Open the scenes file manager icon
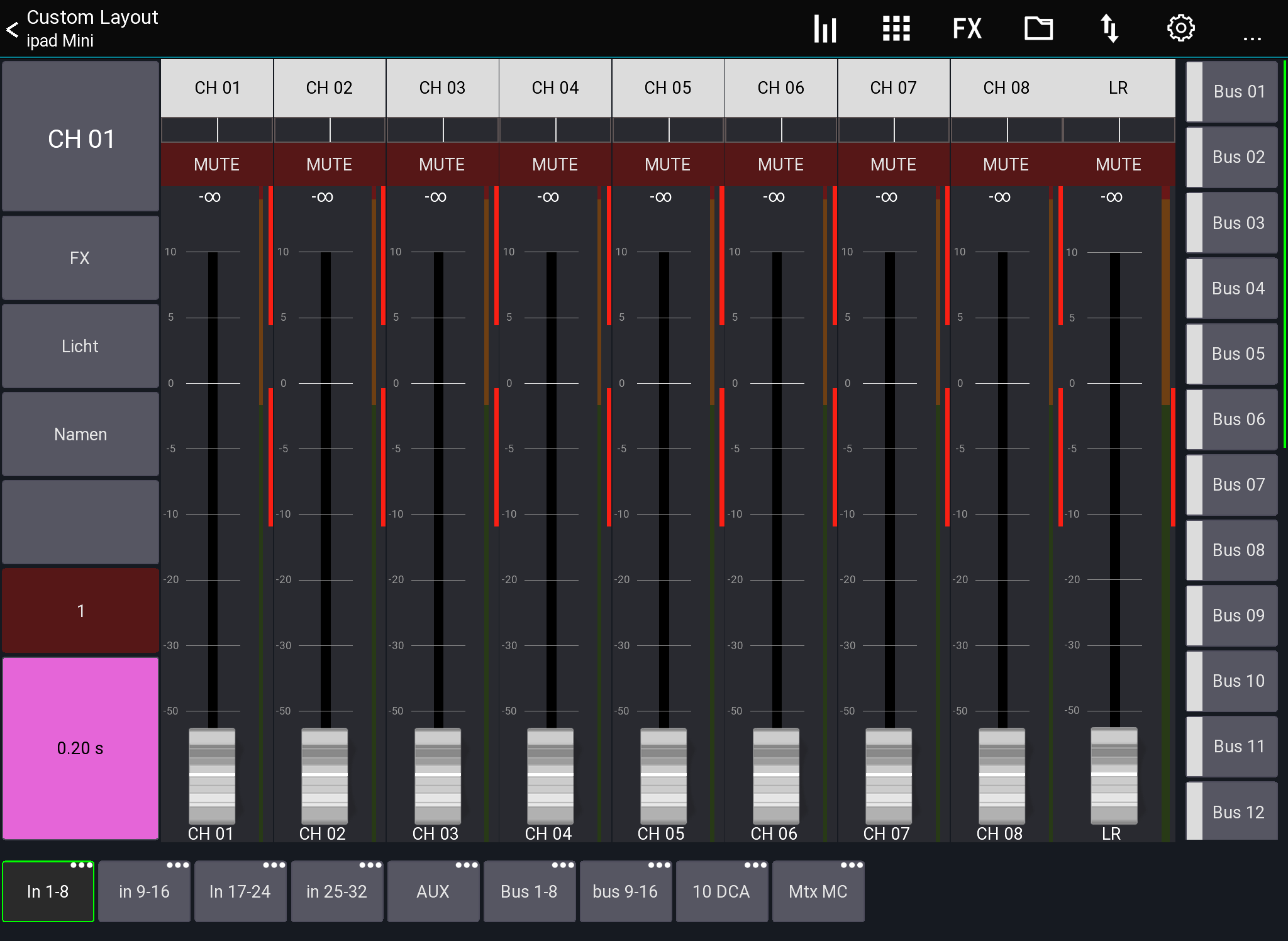Viewport: 1288px width, 941px height. (x=1038, y=28)
